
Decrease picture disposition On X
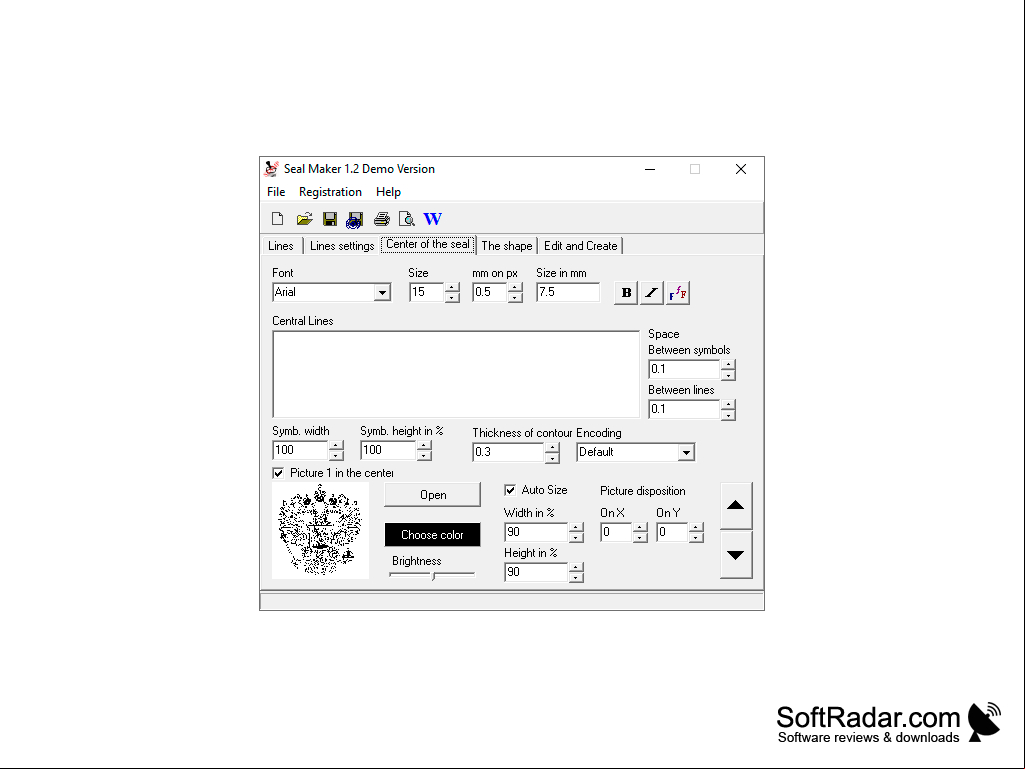tap(640, 538)
